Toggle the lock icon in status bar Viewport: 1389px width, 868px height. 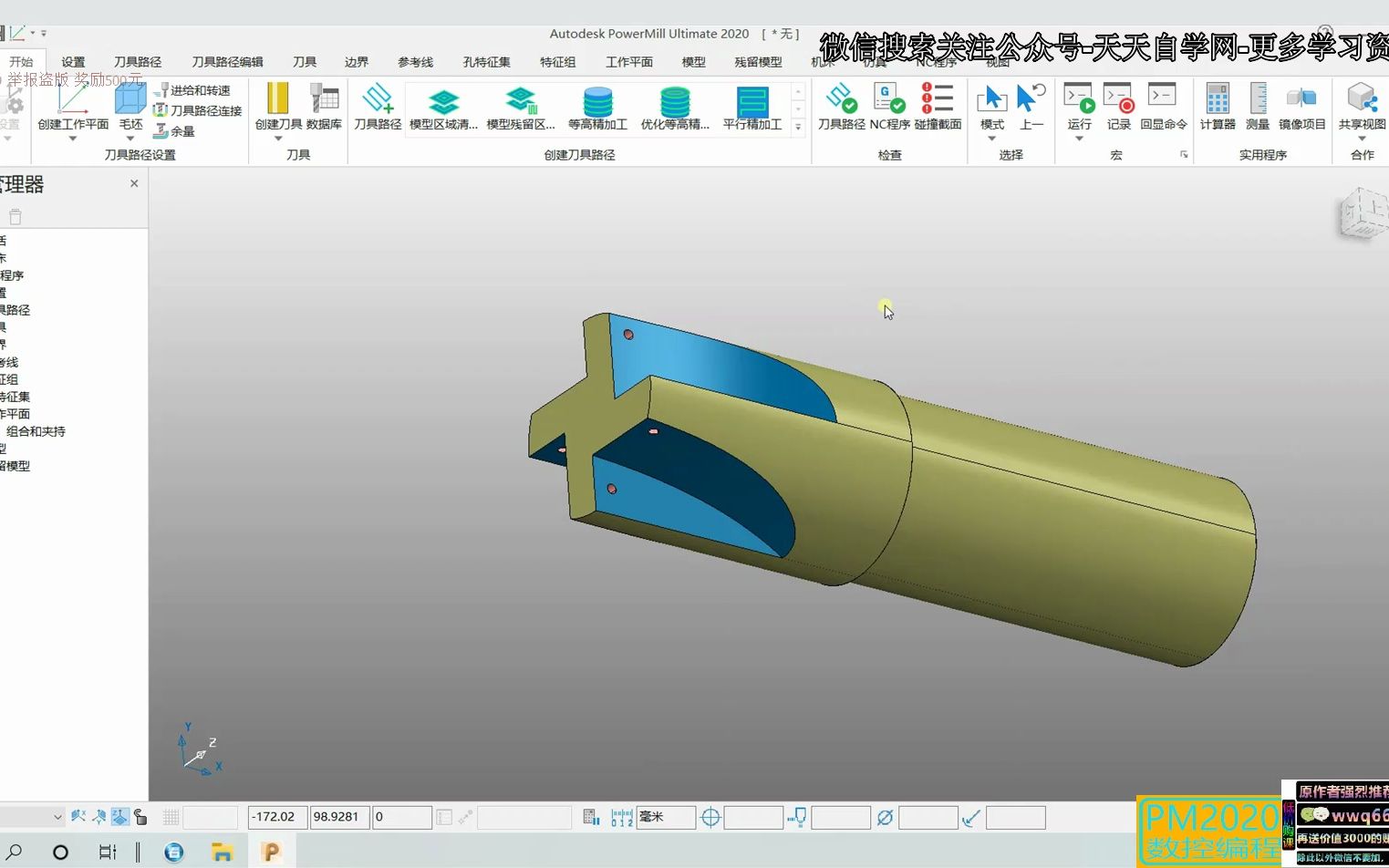(140, 817)
